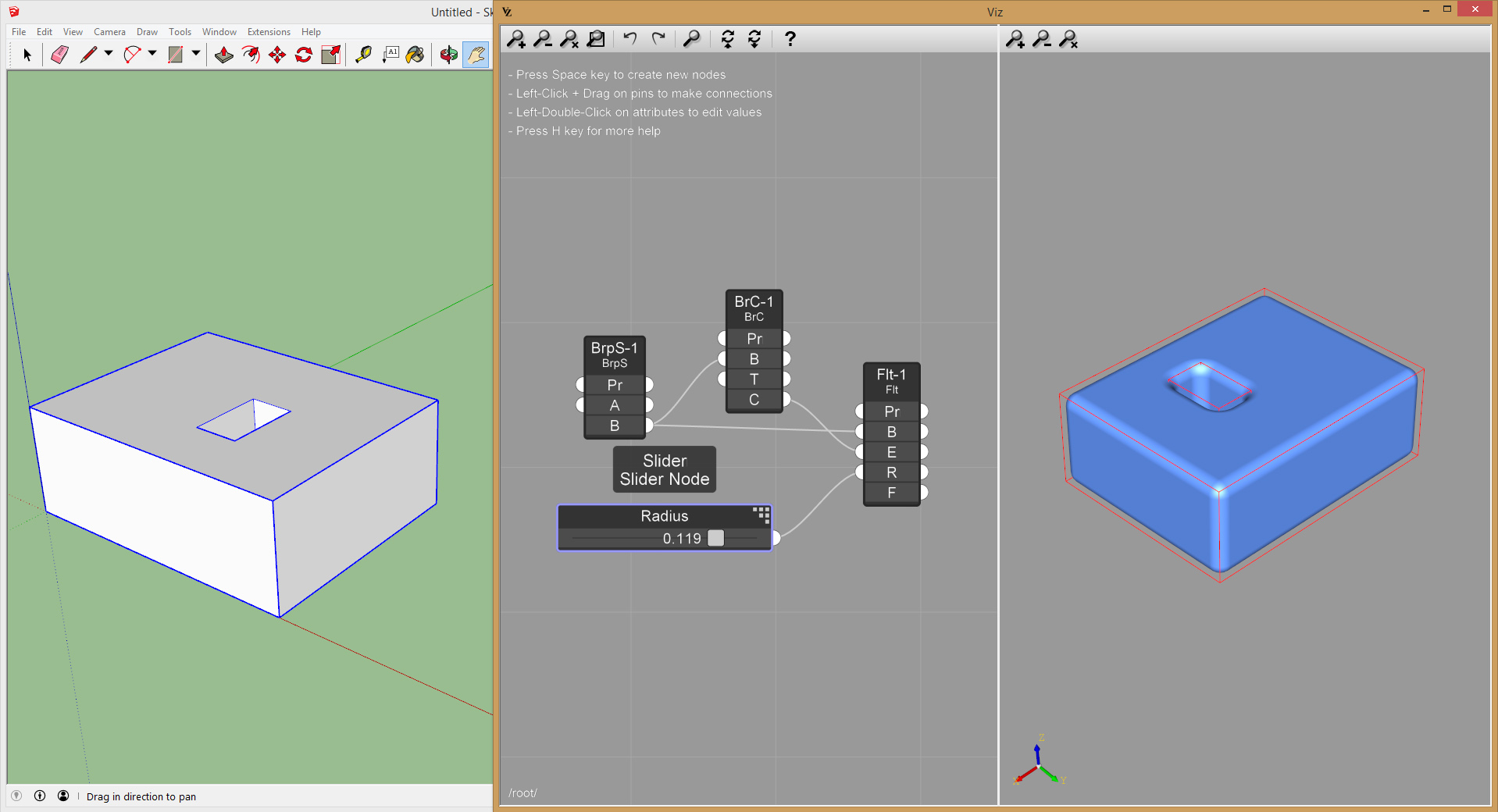
Task: Open the Extensions menu
Action: 269,32
